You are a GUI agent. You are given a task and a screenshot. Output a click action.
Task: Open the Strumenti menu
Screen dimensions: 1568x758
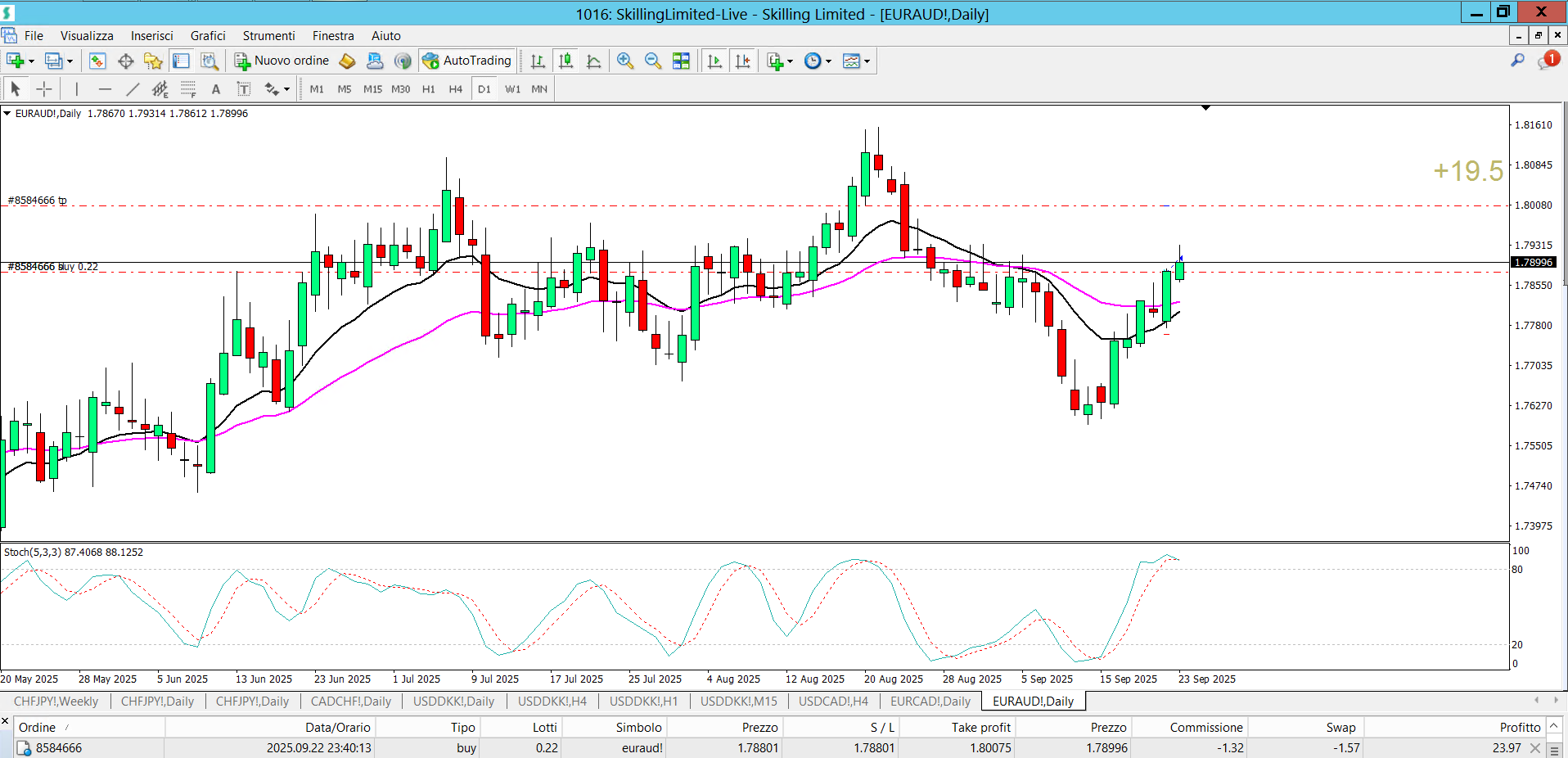[x=268, y=36]
